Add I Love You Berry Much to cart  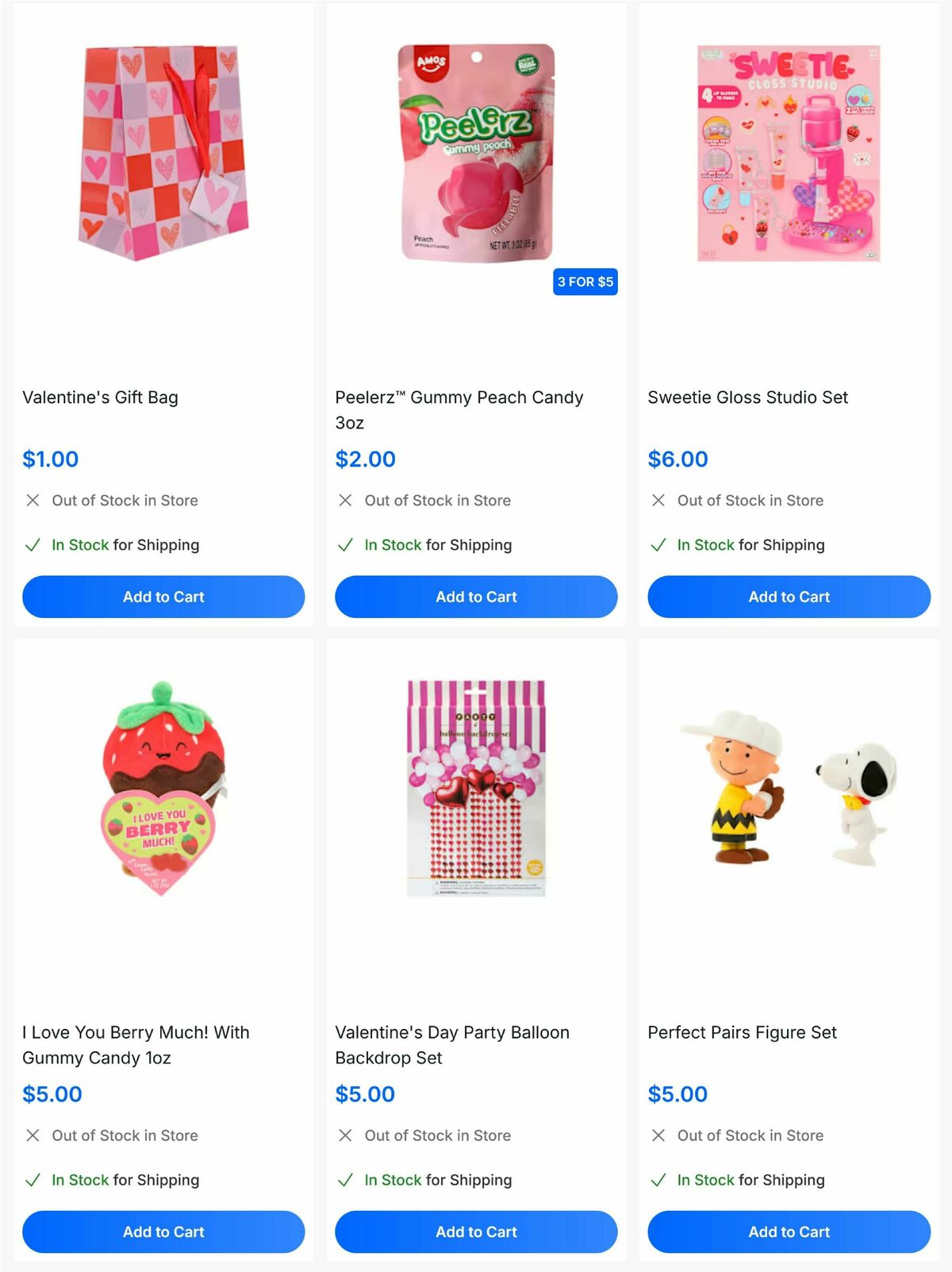[x=163, y=1232]
